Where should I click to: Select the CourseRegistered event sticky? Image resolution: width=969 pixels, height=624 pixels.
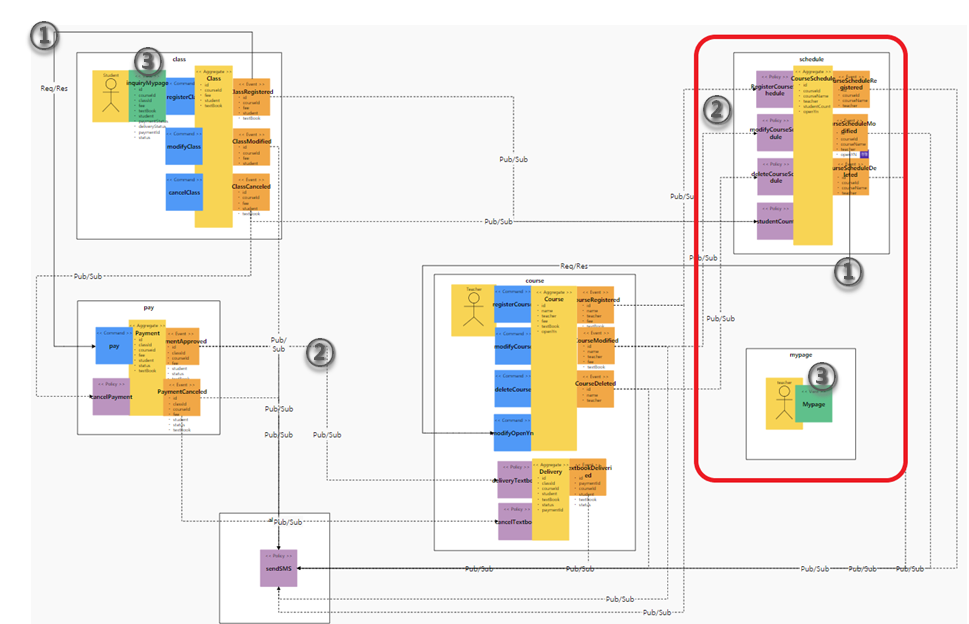tap(595, 305)
